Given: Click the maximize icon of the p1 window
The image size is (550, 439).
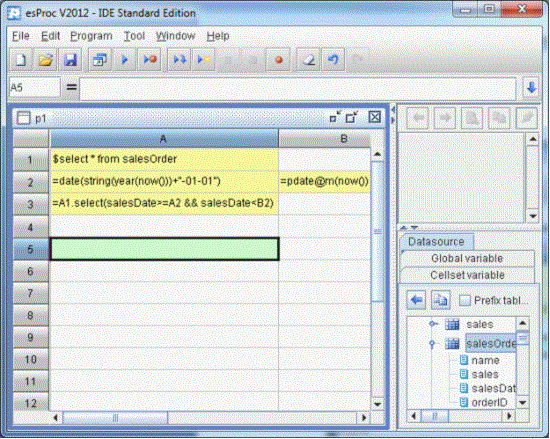Looking at the screenshot, I should coord(351,117).
